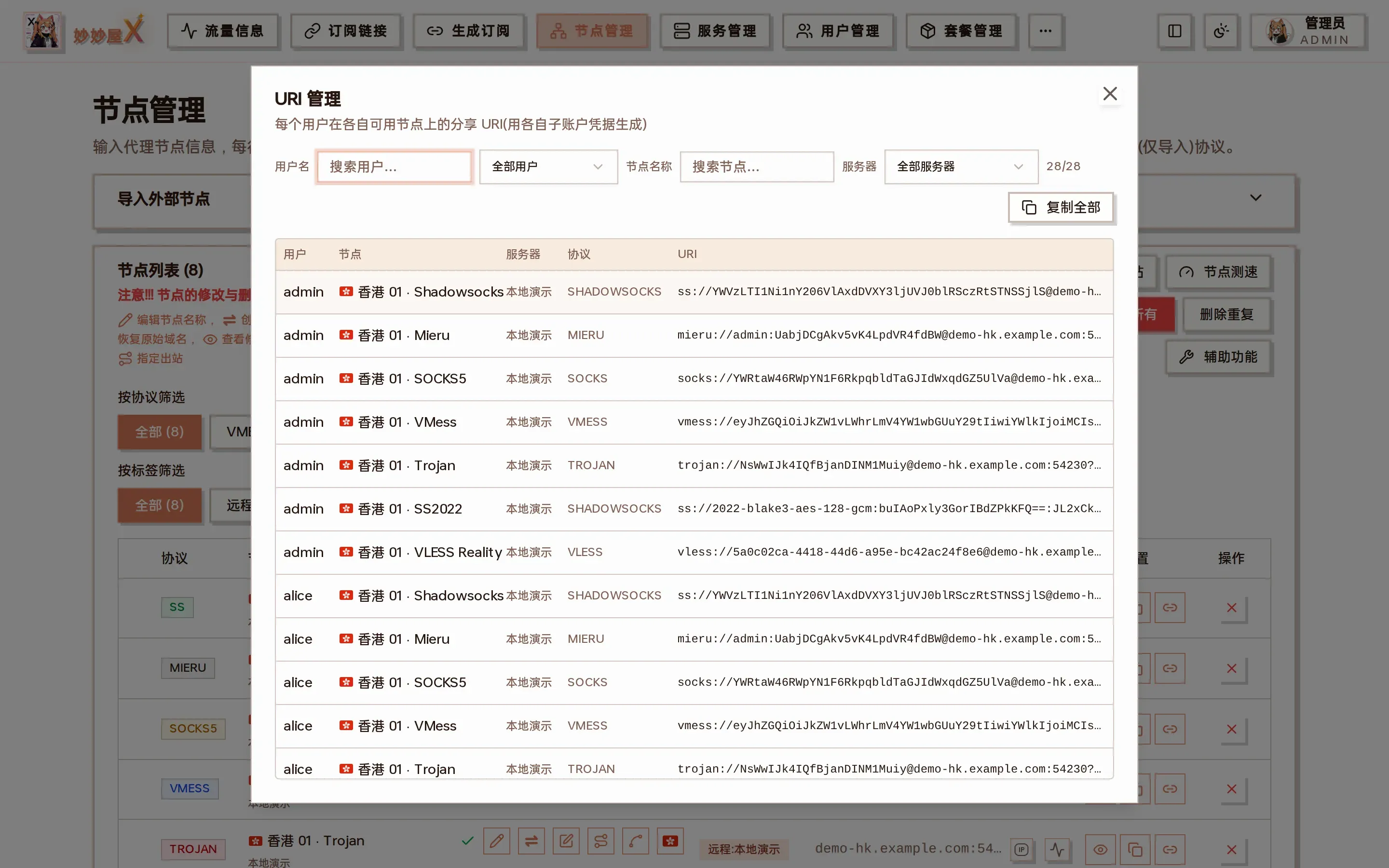Click the Hong Kong flag icon button for Trojan
This screenshot has width=1389, height=868.
670,841
